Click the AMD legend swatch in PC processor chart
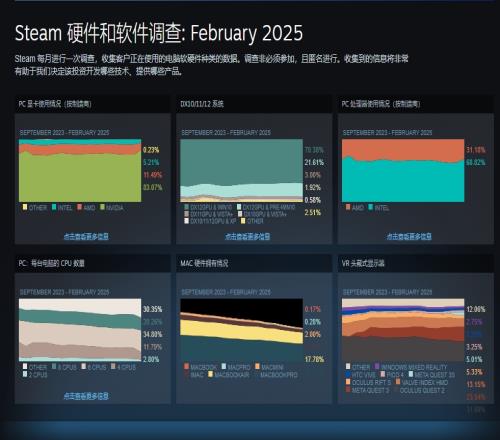This screenshot has width=500, height=440. (348, 207)
